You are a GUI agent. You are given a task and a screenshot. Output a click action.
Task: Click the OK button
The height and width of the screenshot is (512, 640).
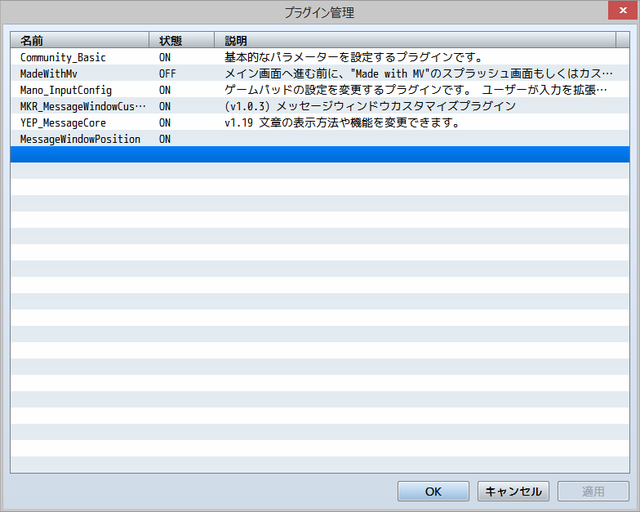(433, 491)
